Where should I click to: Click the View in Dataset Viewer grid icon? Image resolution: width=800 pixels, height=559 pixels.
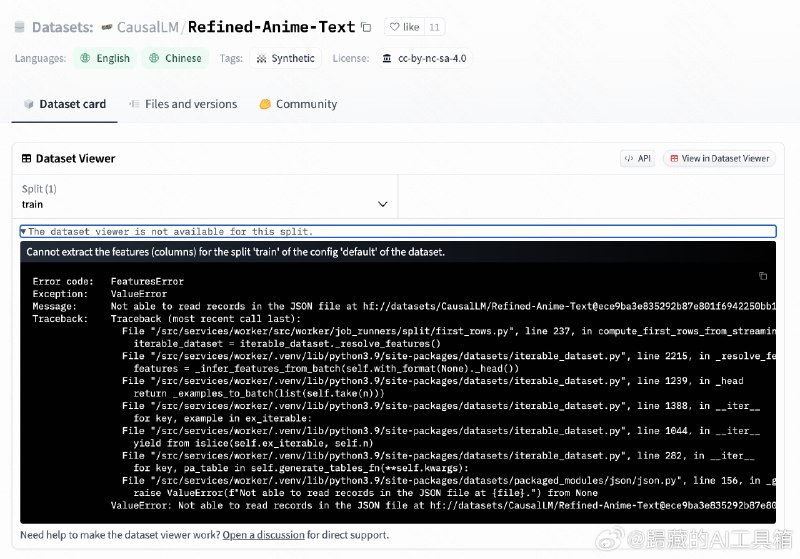point(674,159)
